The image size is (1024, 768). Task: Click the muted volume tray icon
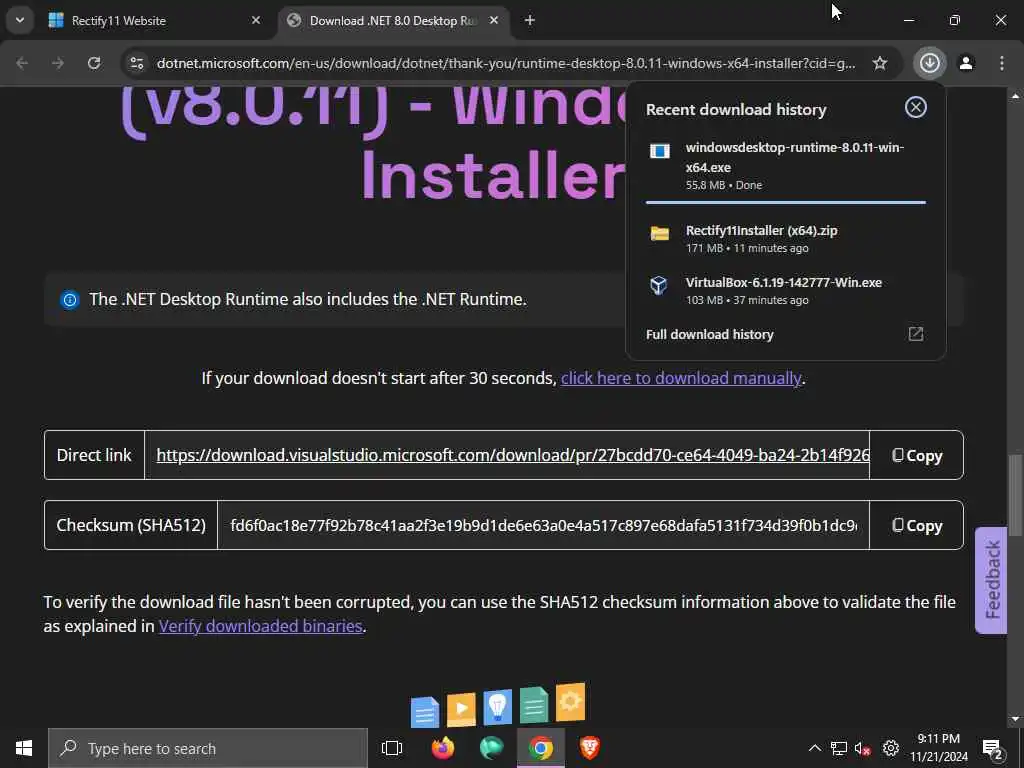863,748
